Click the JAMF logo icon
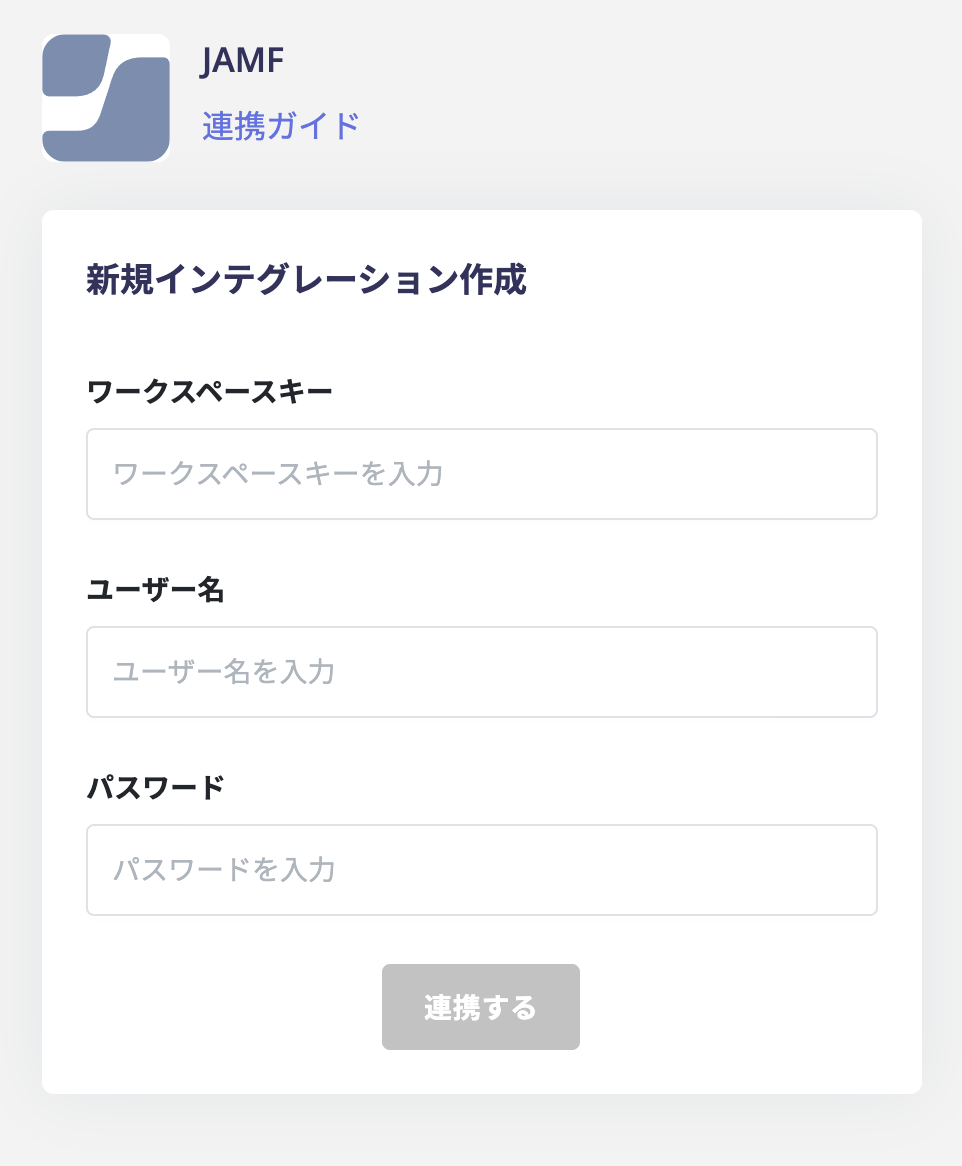 click(x=106, y=97)
